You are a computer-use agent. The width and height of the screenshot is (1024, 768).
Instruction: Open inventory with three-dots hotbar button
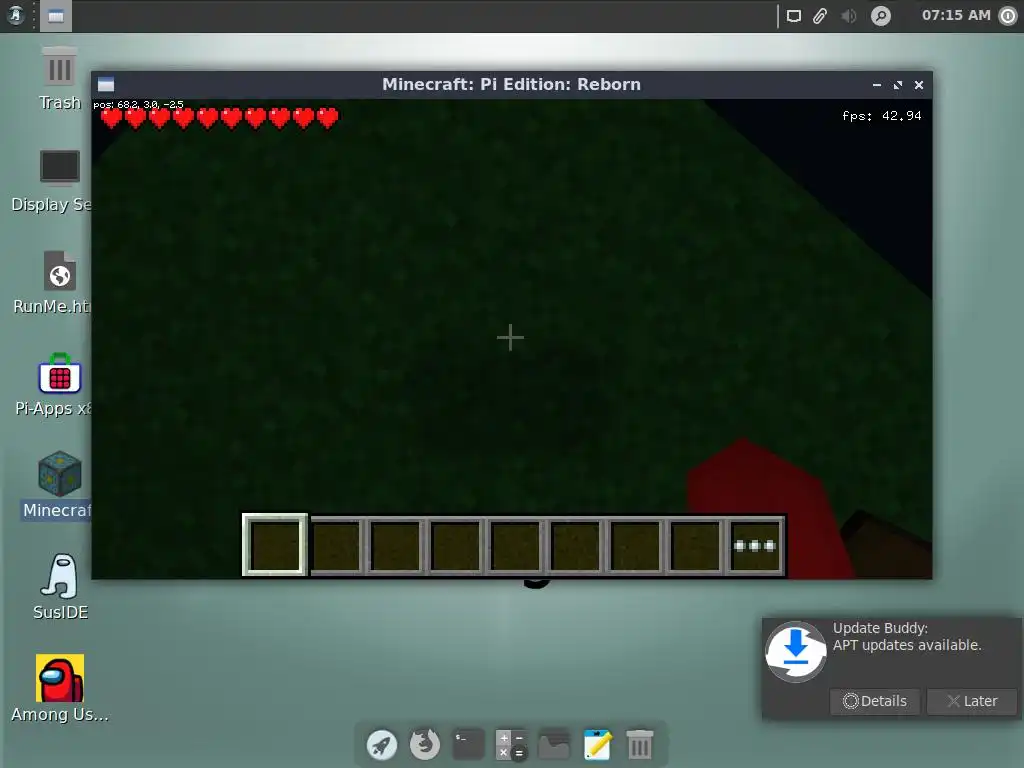[754, 545]
